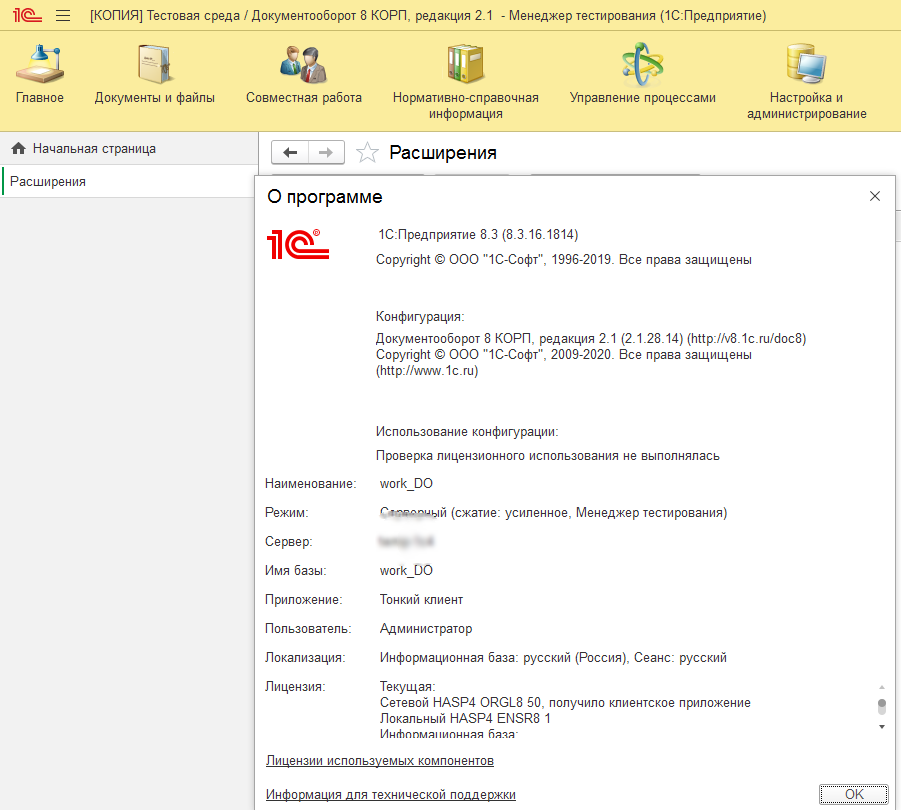Open the Управление процессами section
Viewport: 901px width, 810px height.
[643, 74]
